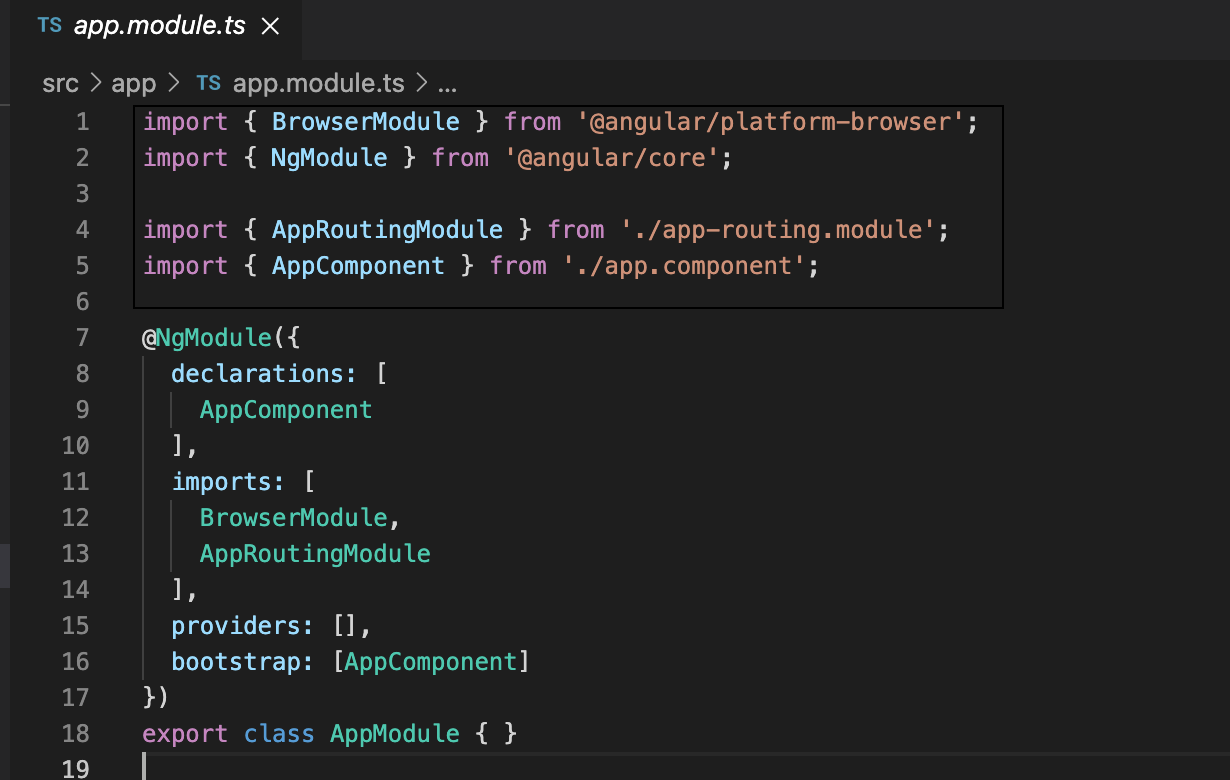Click the imports property on line 11
Screen dimensions: 1230x780
pos(222,482)
